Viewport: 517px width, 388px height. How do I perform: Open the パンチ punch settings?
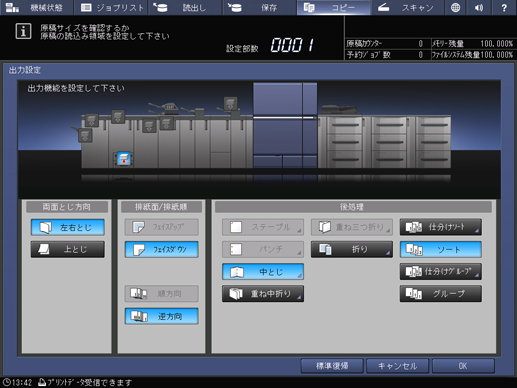click(263, 249)
